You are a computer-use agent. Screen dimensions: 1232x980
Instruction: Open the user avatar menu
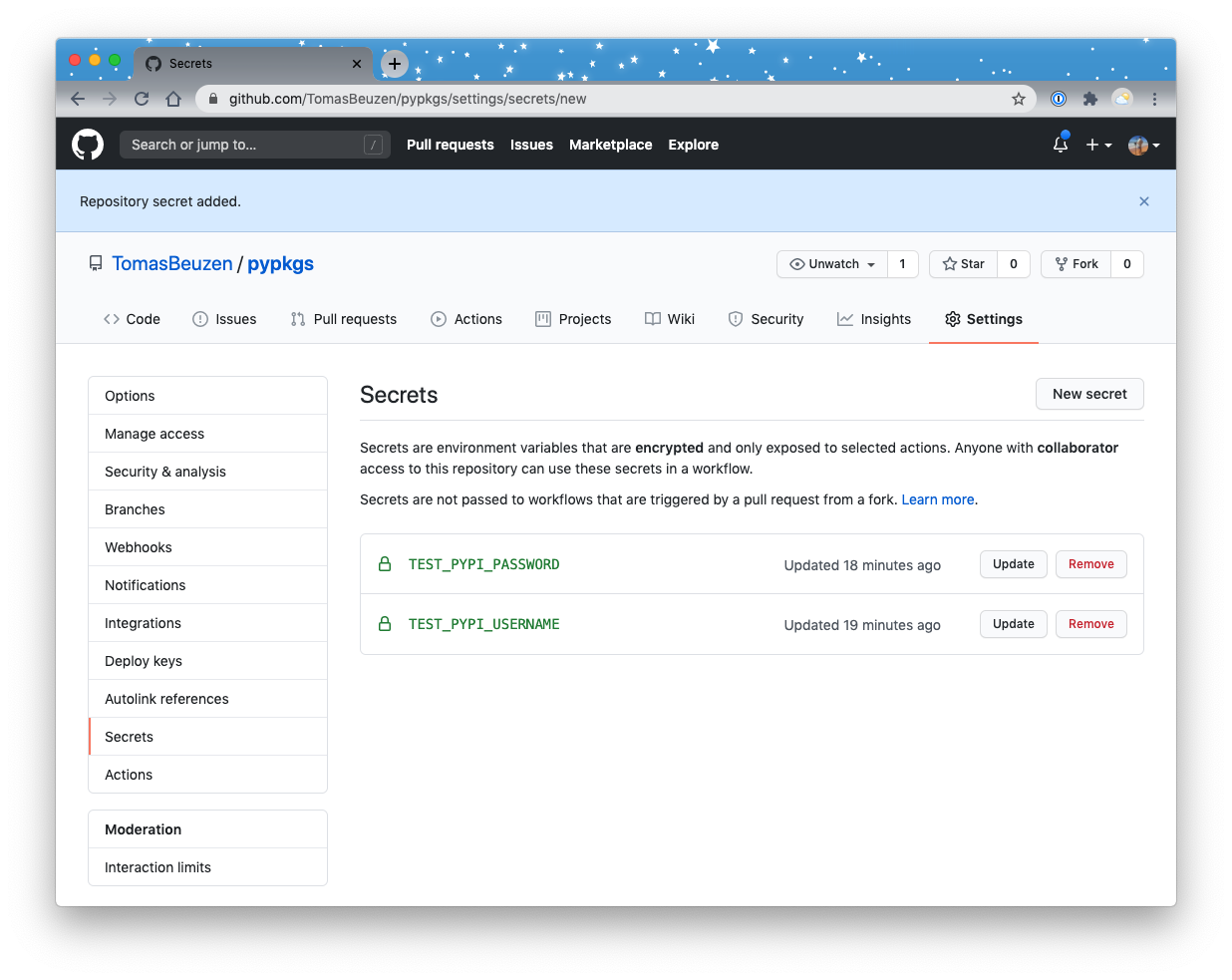1143,145
